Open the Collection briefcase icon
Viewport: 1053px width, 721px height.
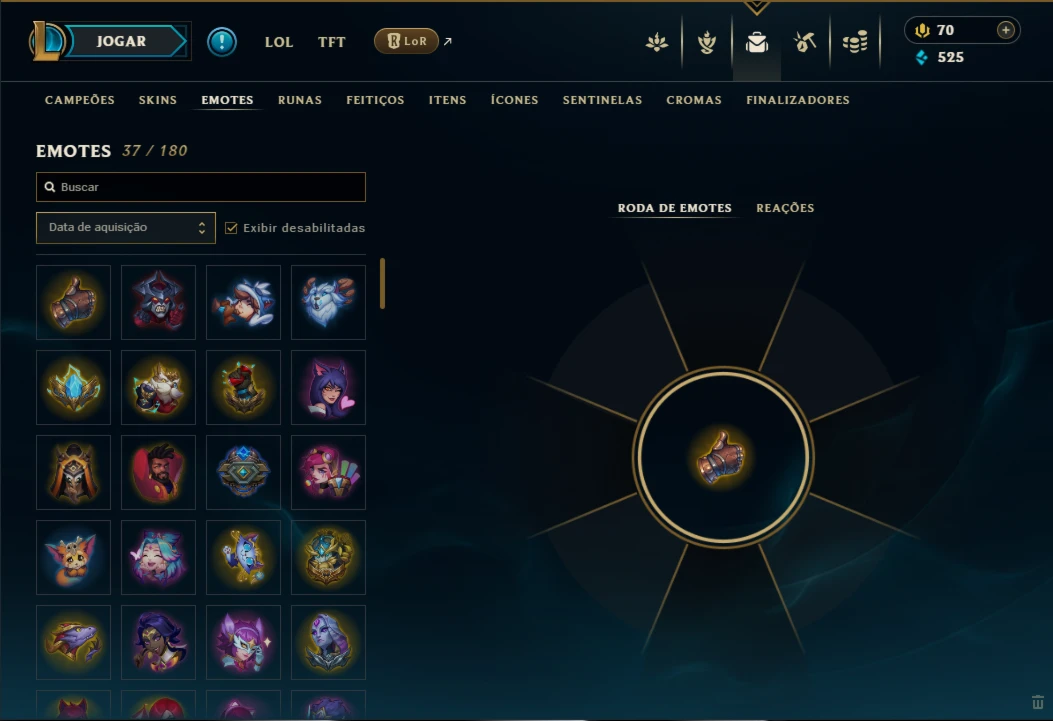coord(757,42)
